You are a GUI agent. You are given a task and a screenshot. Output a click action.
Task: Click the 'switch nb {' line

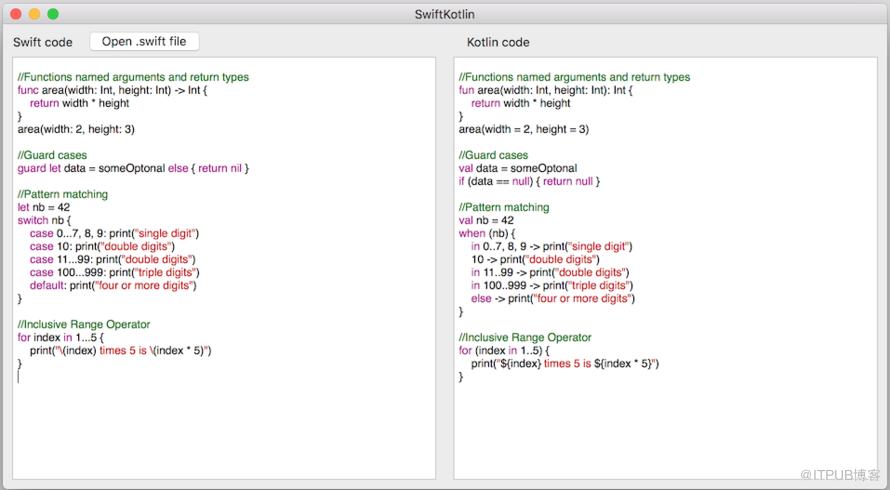44,220
